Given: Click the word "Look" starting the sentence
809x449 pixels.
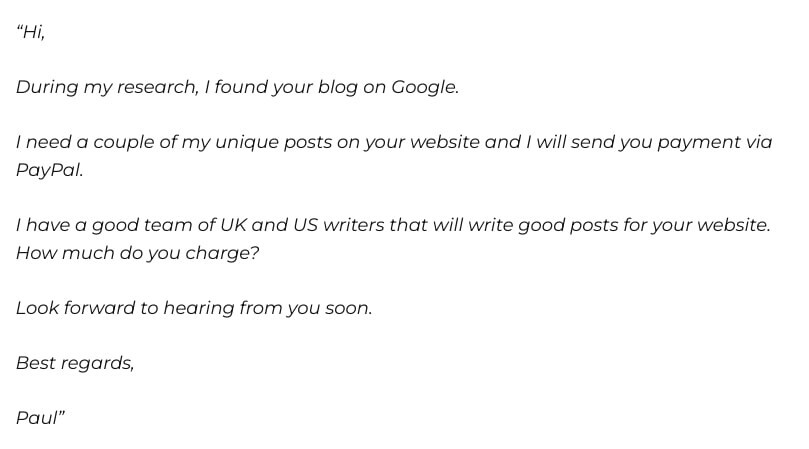Looking at the screenshot, I should click(x=37, y=308).
